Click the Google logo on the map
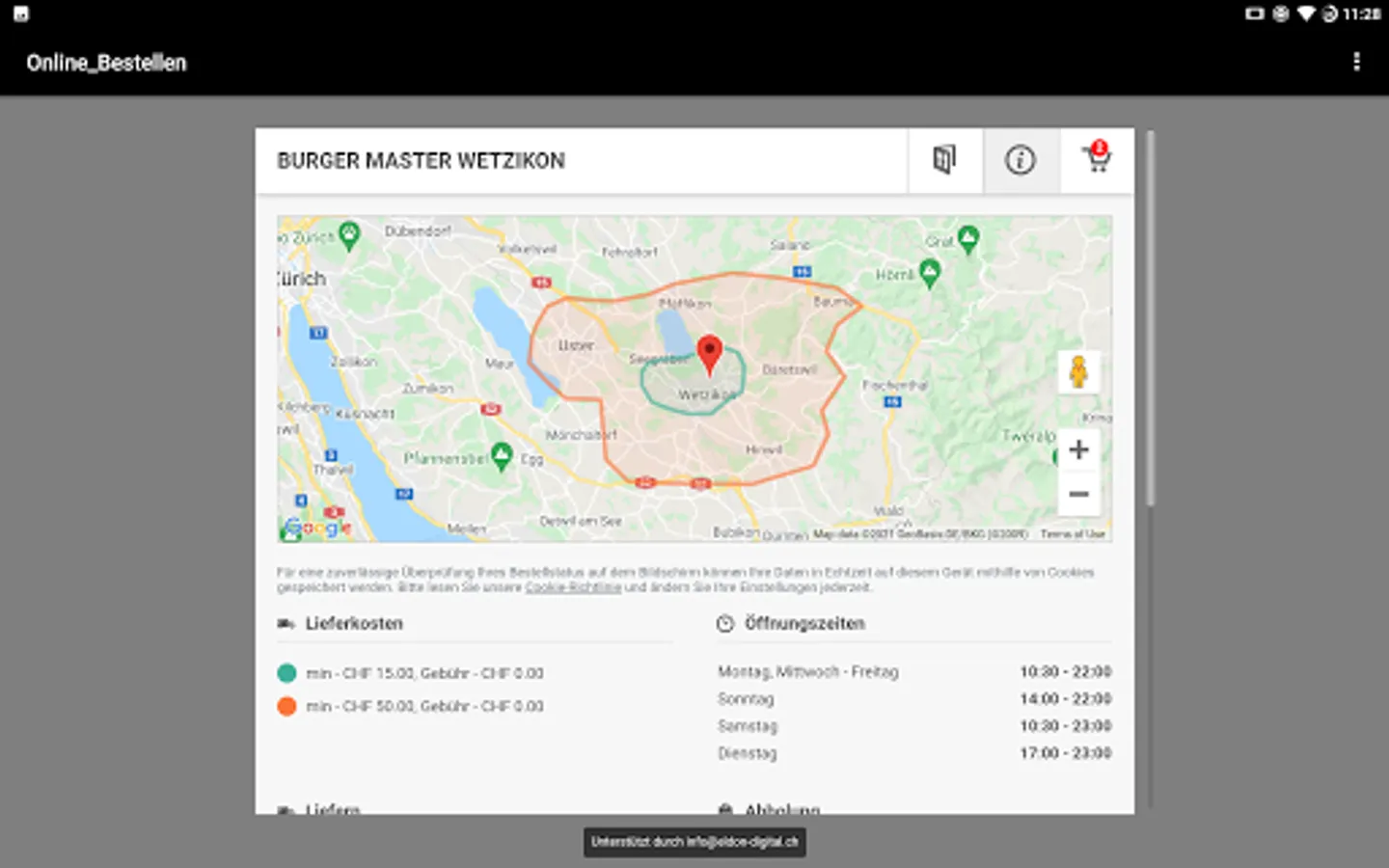1389x868 pixels. click(x=317, y=528)
